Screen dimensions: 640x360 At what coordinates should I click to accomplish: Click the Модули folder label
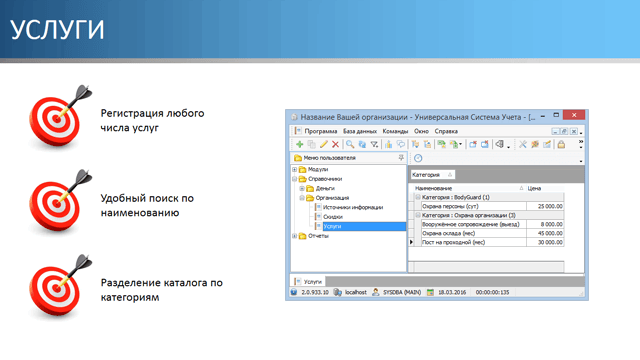(x=318, y=169)
